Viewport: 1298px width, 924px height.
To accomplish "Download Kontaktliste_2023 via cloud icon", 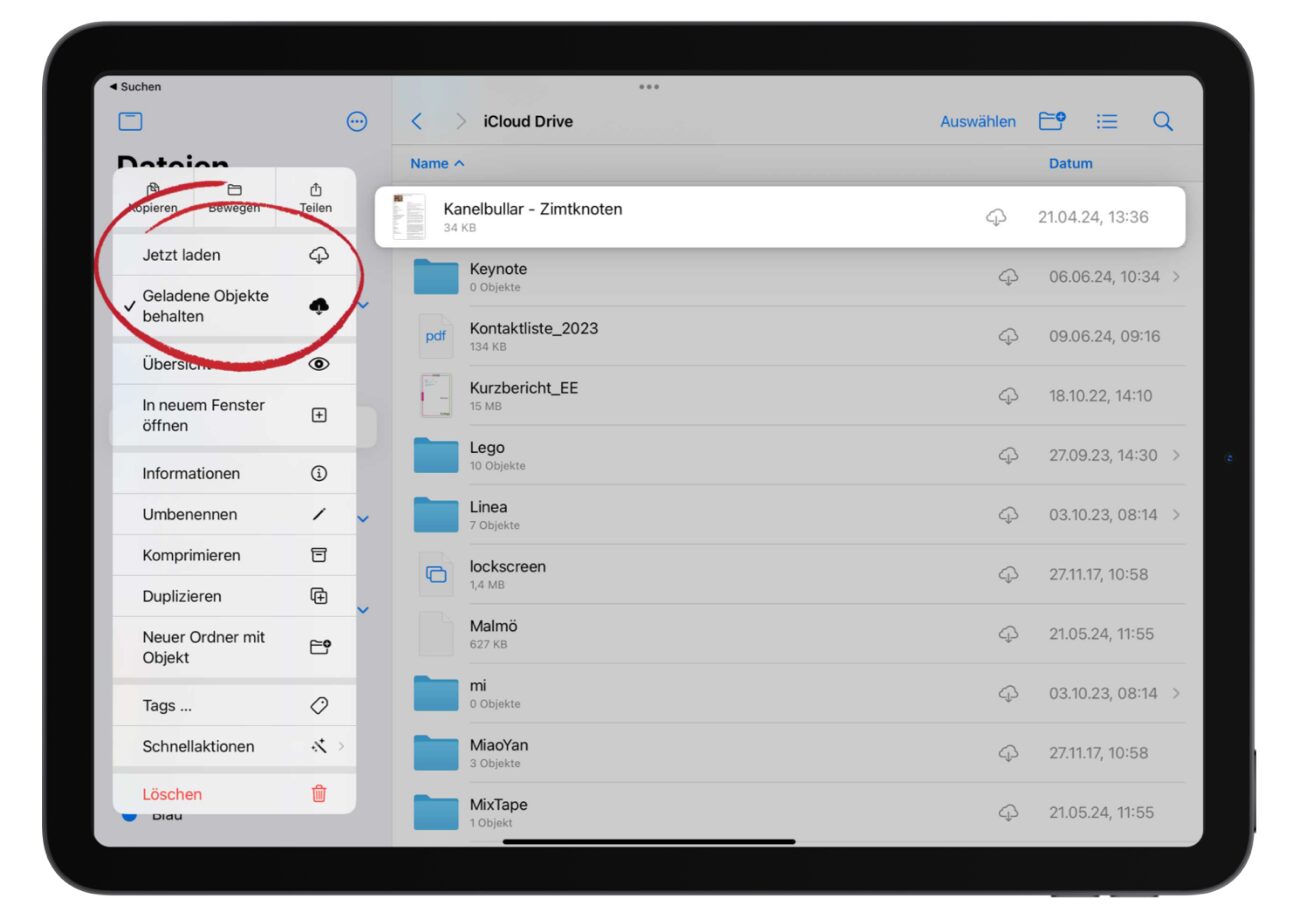I will [x=1009, y=336].
